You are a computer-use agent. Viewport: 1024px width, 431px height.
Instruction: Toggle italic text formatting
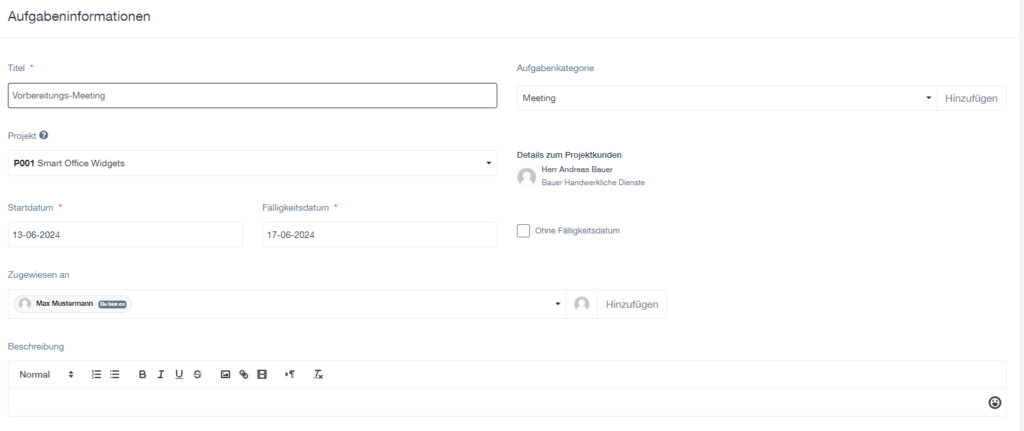(x=161, y=374)
